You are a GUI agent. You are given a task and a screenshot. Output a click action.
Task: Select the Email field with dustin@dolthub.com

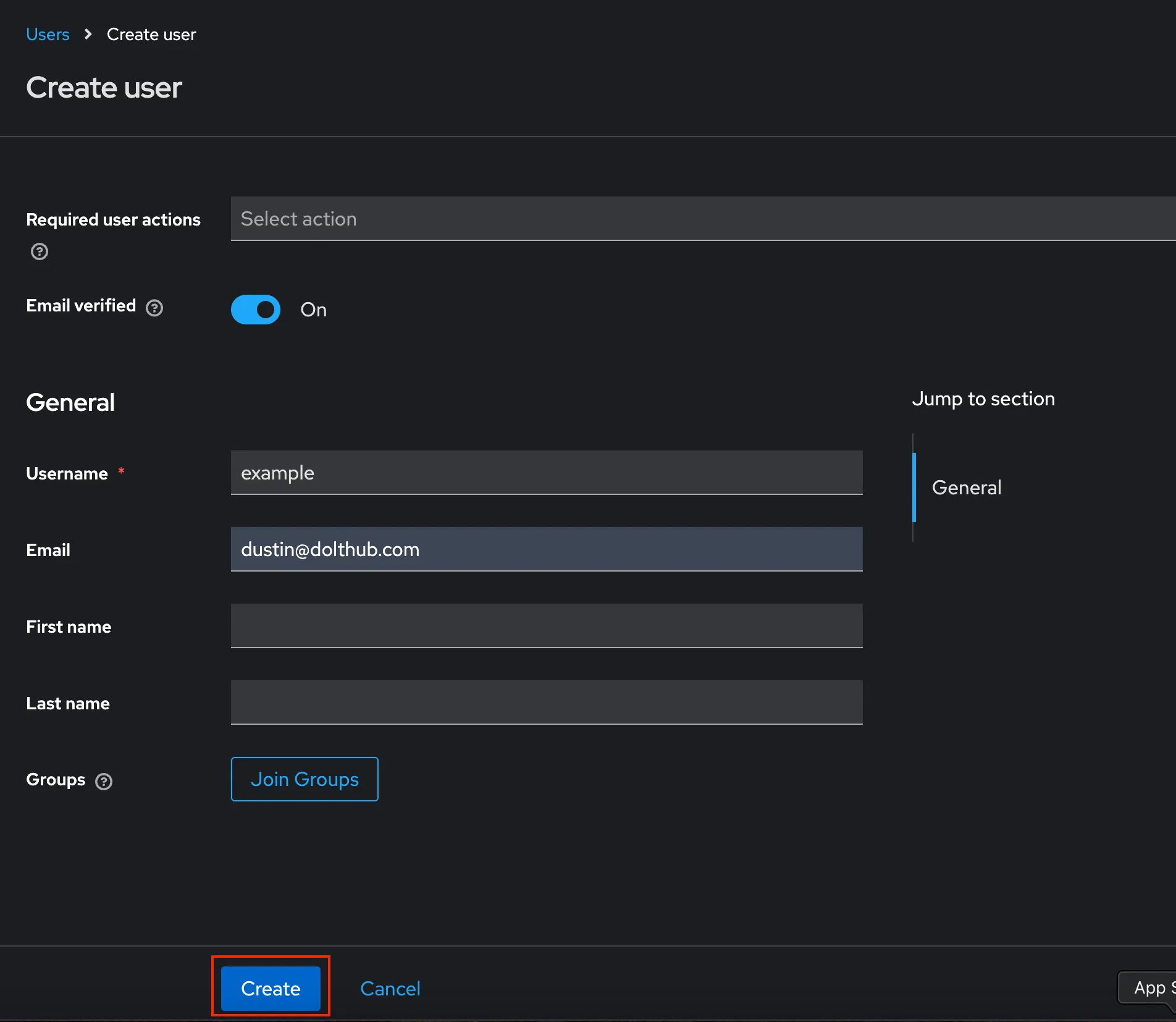click(x=546, y=549)
